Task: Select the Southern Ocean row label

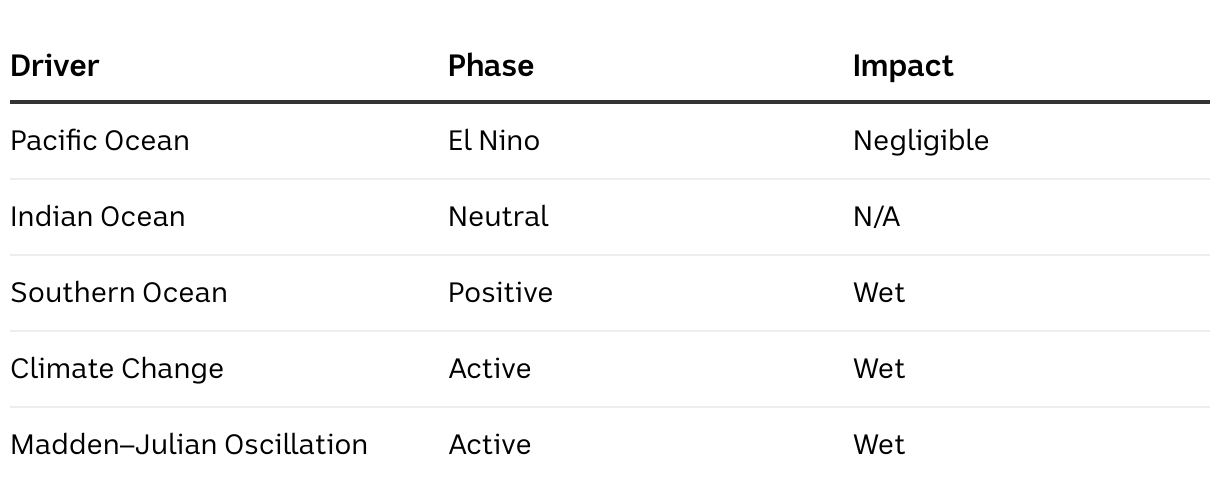Action: [x=118, y=293]
